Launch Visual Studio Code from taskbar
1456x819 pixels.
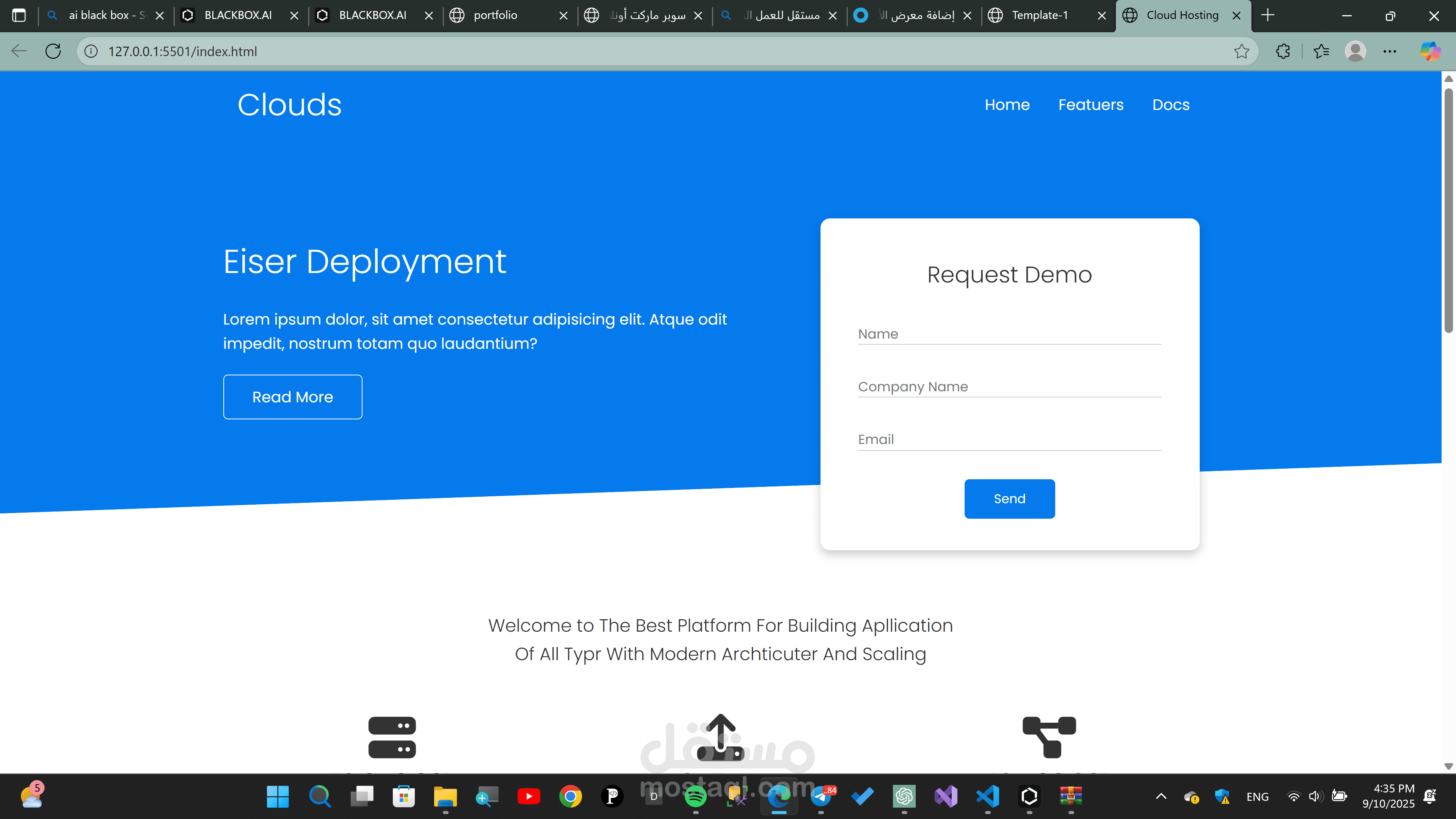point(987,796)
